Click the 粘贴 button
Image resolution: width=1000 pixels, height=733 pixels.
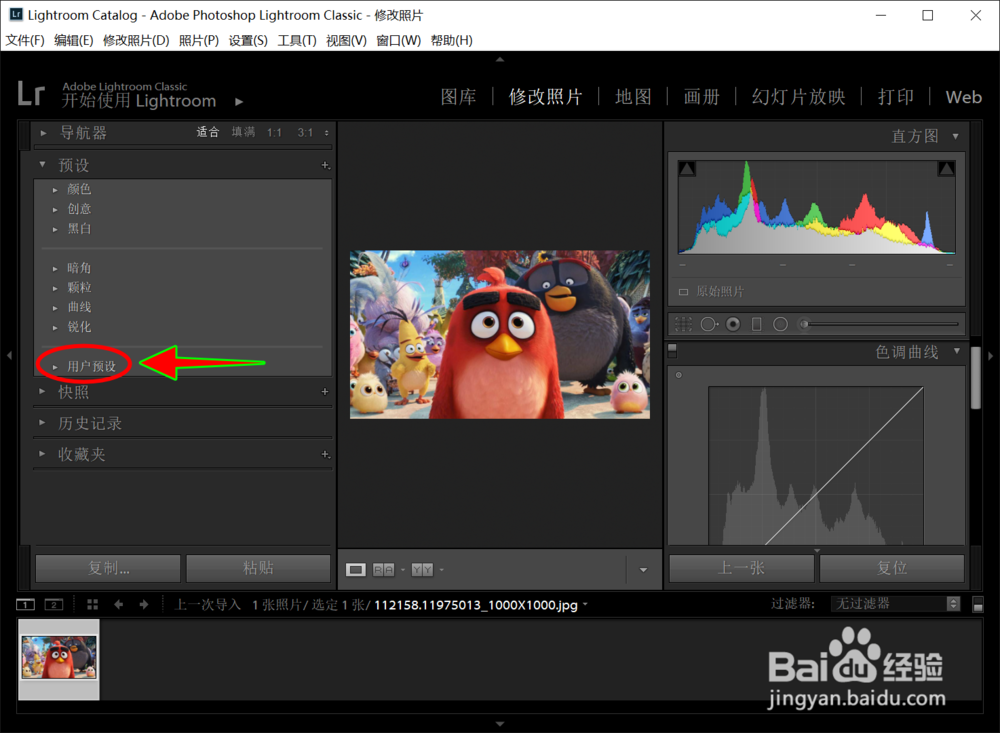tap(258, 568)
